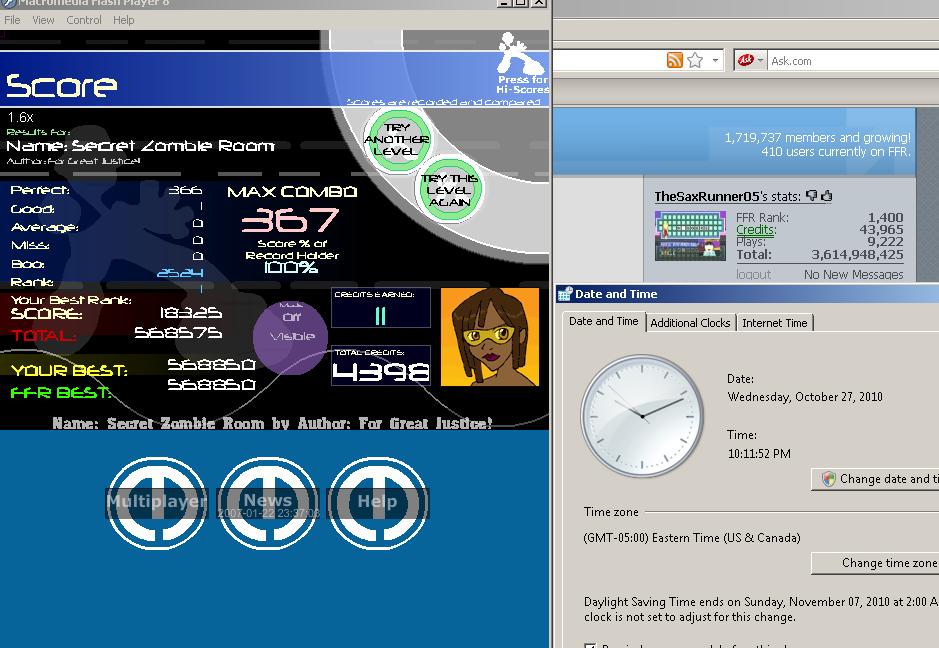Open the News circle icon
This screenshot has height=648, width=939.
point(268,502)
